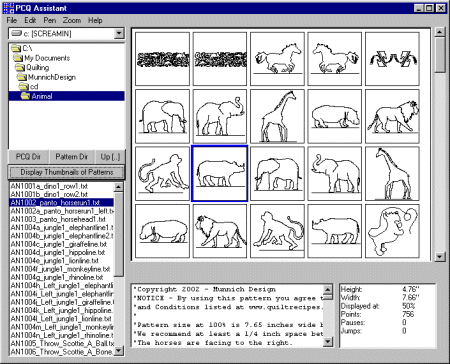Click the Quilting folder icon
This screenshot has height=364, width=450.
point(20,68)
